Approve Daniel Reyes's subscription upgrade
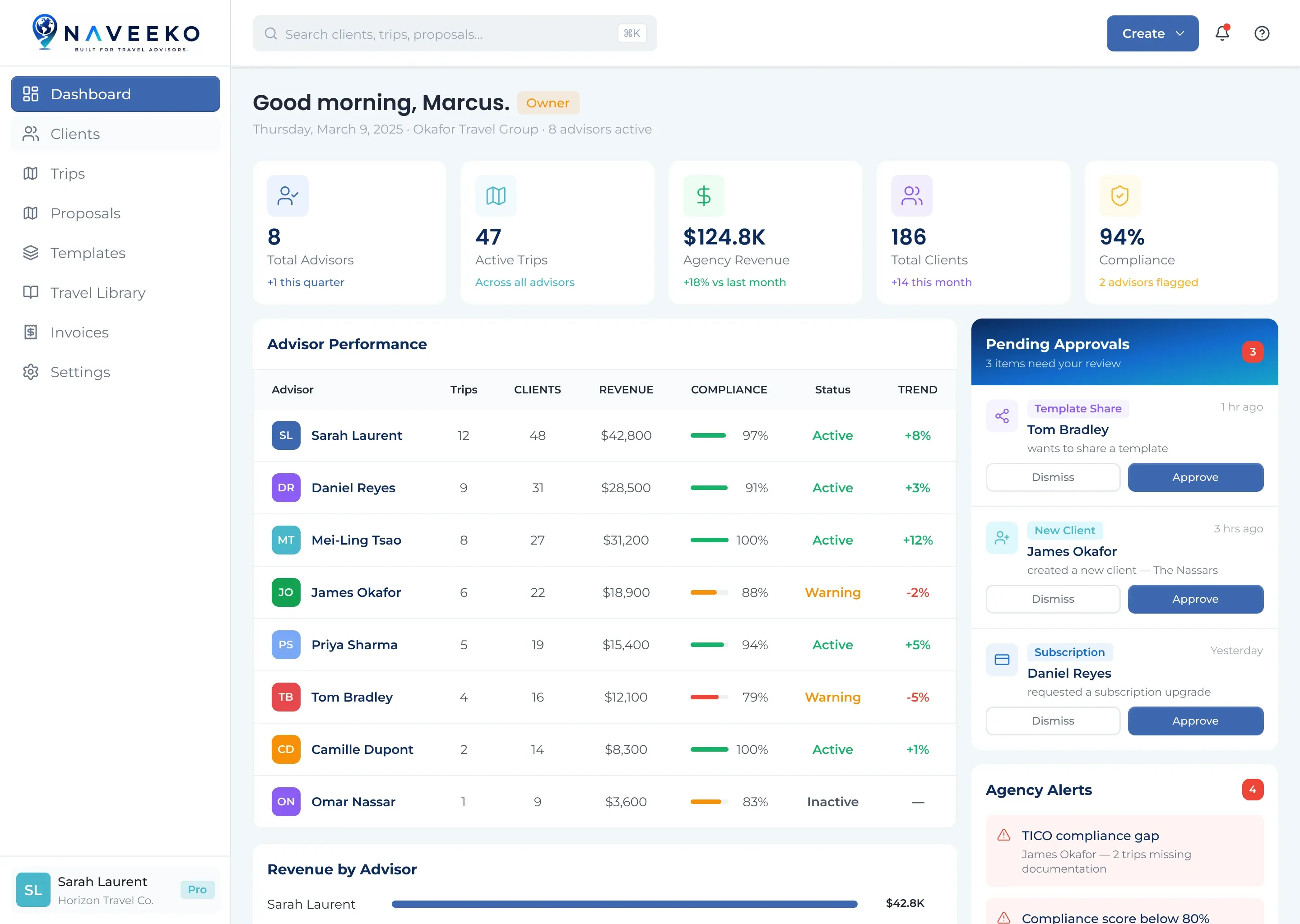The height and width of the screenshot is (924, 1300). (x=1195, y=721)
